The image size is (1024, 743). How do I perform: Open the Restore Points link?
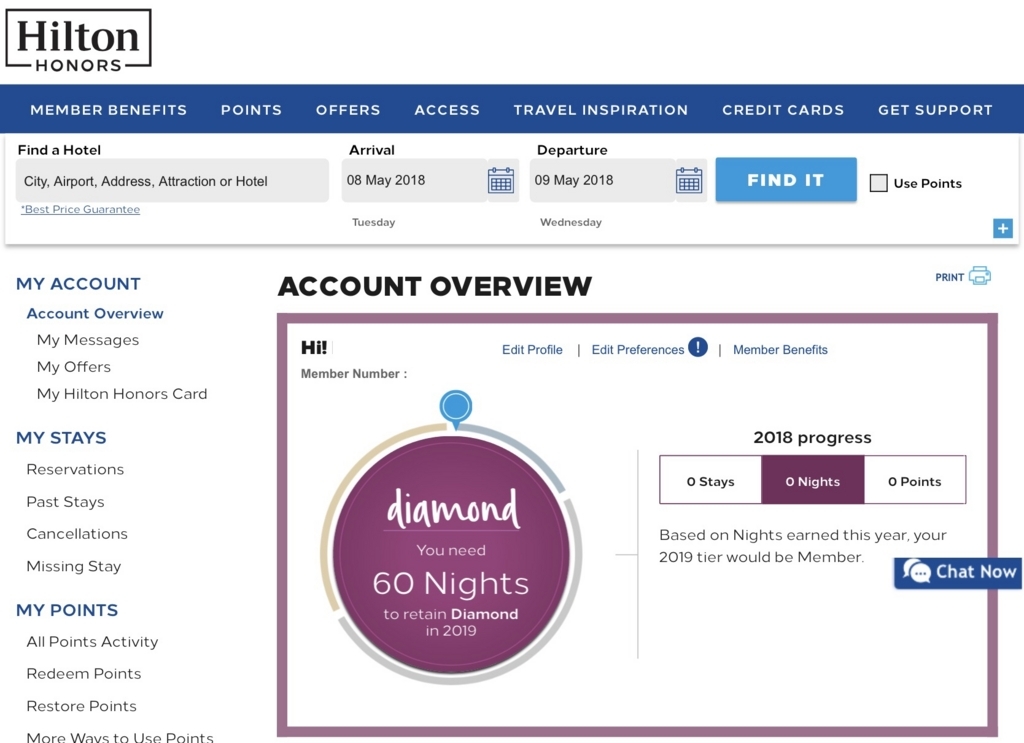[82, 706]
